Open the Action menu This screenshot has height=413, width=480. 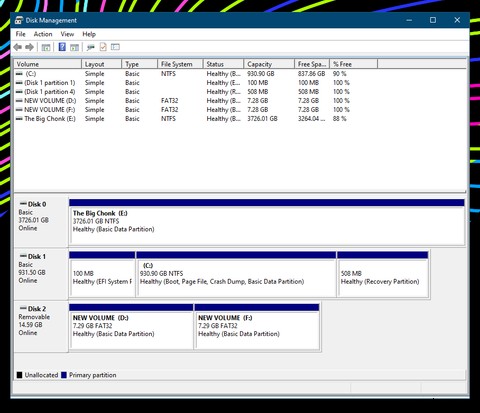43,34
